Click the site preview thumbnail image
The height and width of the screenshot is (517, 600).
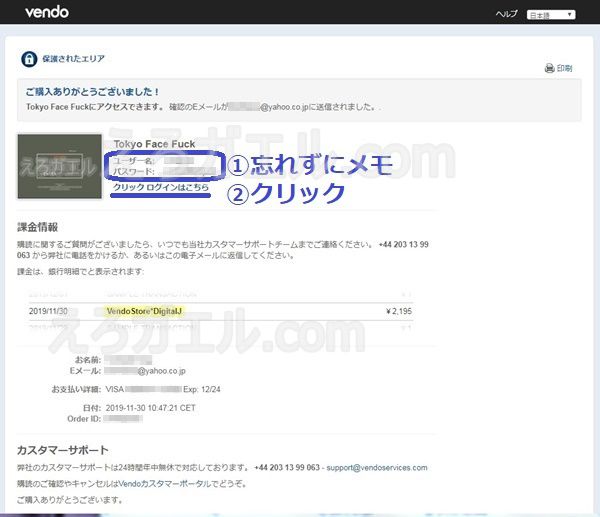(60, 166)
